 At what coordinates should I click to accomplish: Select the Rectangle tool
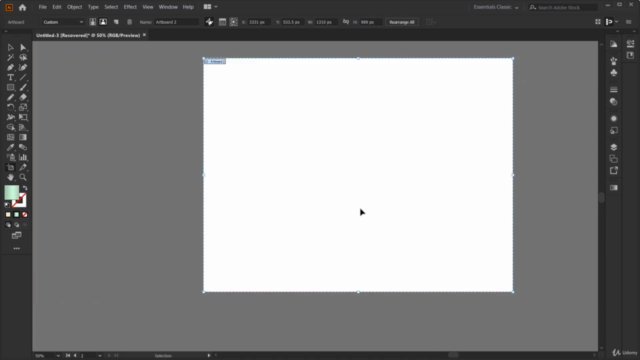[11, 87]
